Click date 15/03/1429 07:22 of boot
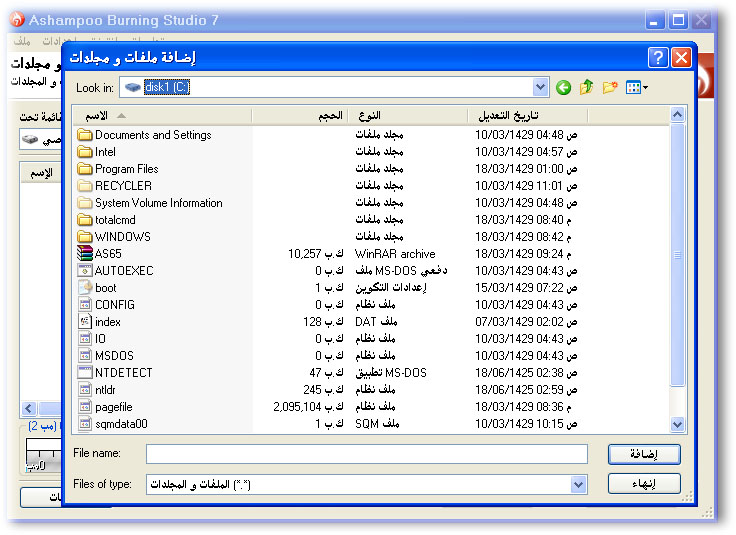The height and width of the screenshot is (535, 736). point(526,288)
